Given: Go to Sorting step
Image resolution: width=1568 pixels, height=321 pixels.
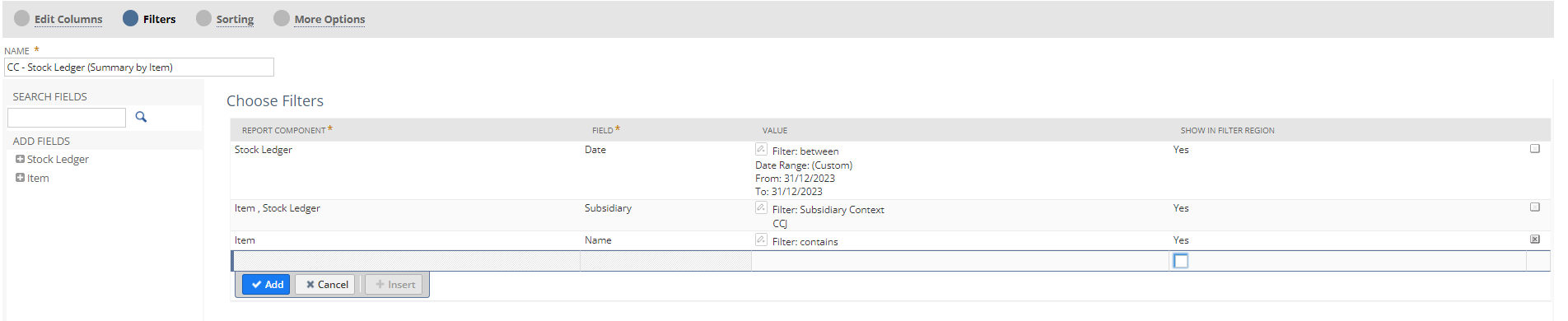Looking at the screenshot, I should click(x=235, y=19).
